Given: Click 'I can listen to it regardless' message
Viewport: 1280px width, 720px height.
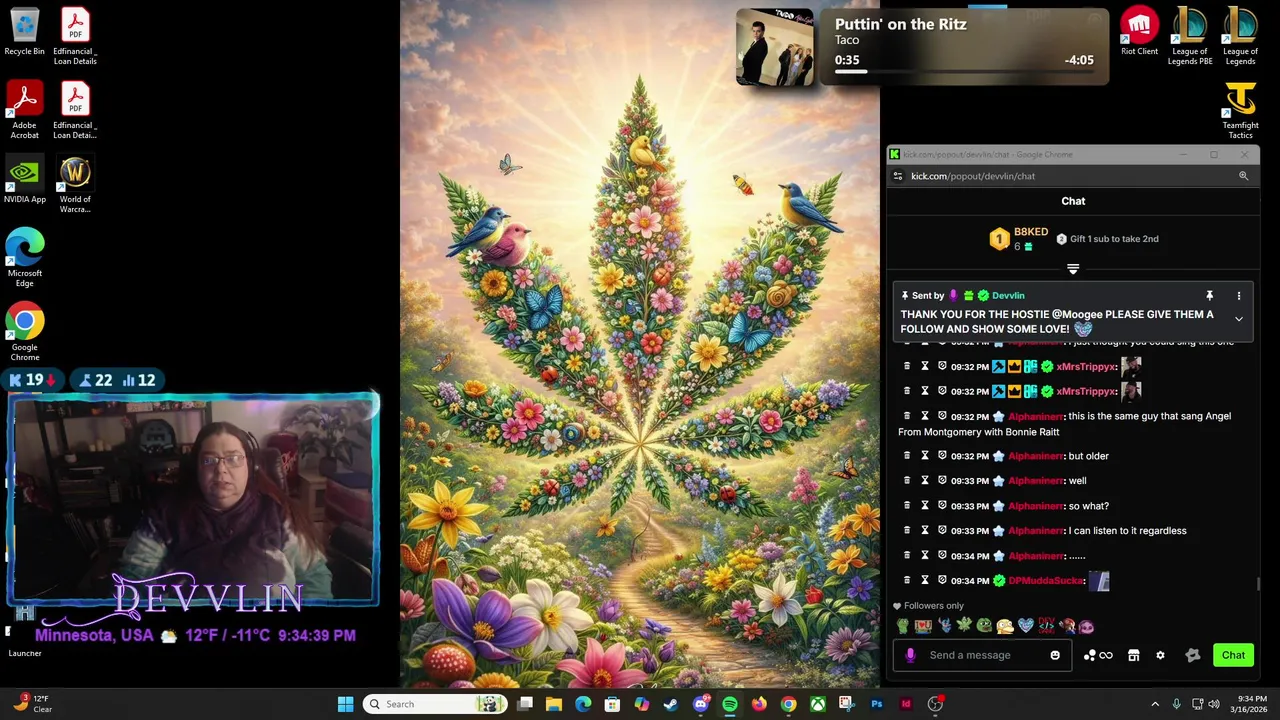Looking at the screenshot, I should [x=1127, y=531].
